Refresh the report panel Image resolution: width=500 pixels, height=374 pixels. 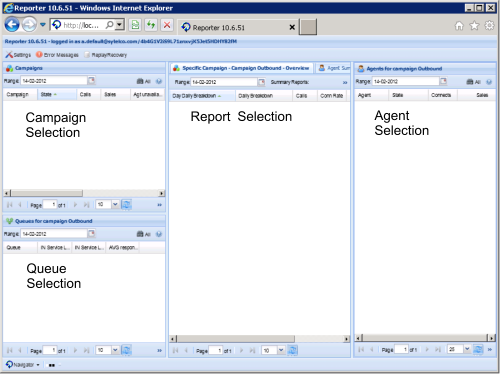(x=292, y=350)
